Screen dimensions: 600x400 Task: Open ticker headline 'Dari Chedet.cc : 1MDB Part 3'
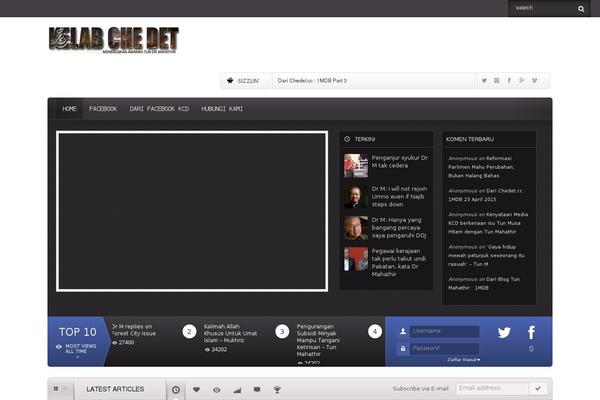(312, 80)
